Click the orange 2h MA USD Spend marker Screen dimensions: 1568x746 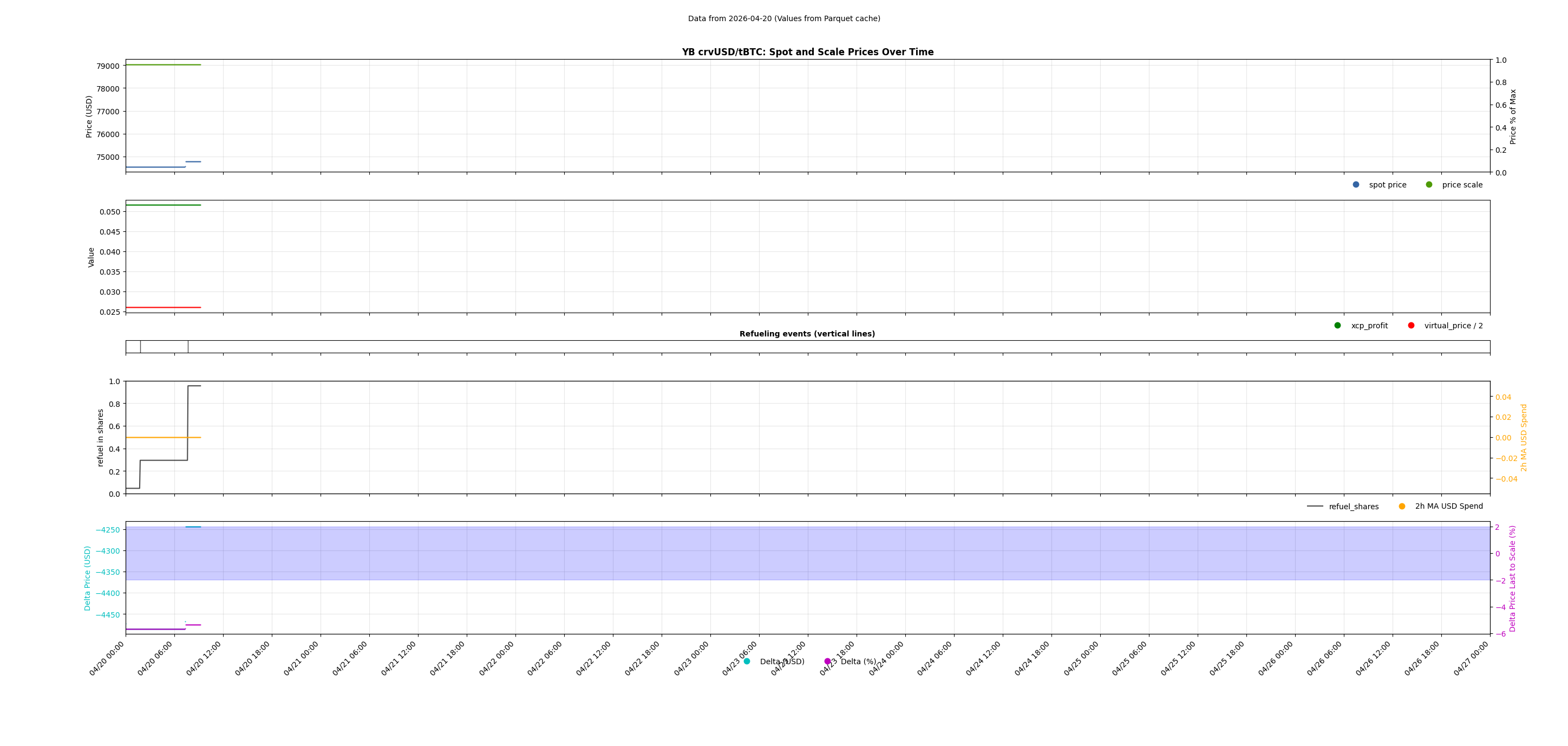click(1402, 505)
